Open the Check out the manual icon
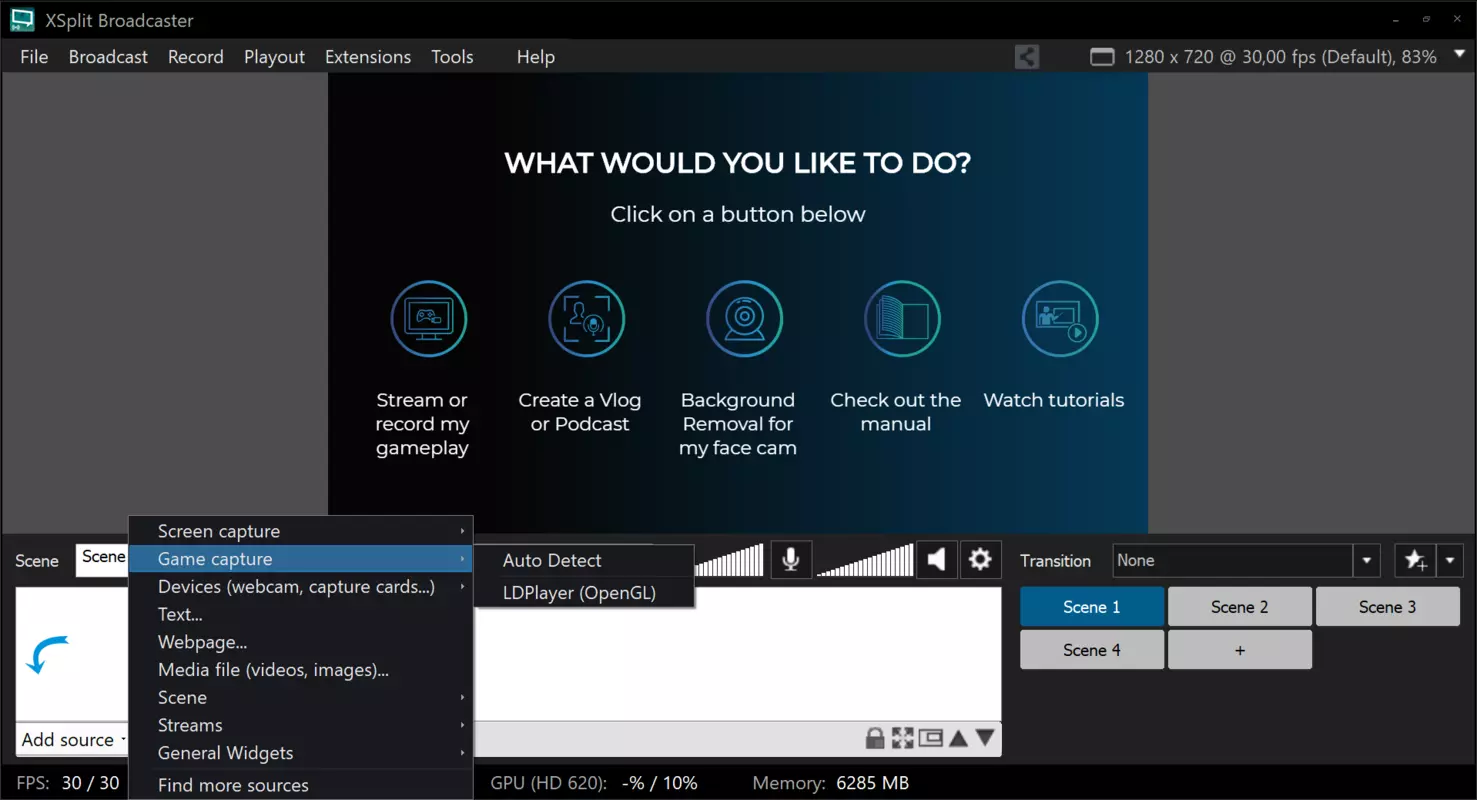1477x800 pixels. [903, 319]
